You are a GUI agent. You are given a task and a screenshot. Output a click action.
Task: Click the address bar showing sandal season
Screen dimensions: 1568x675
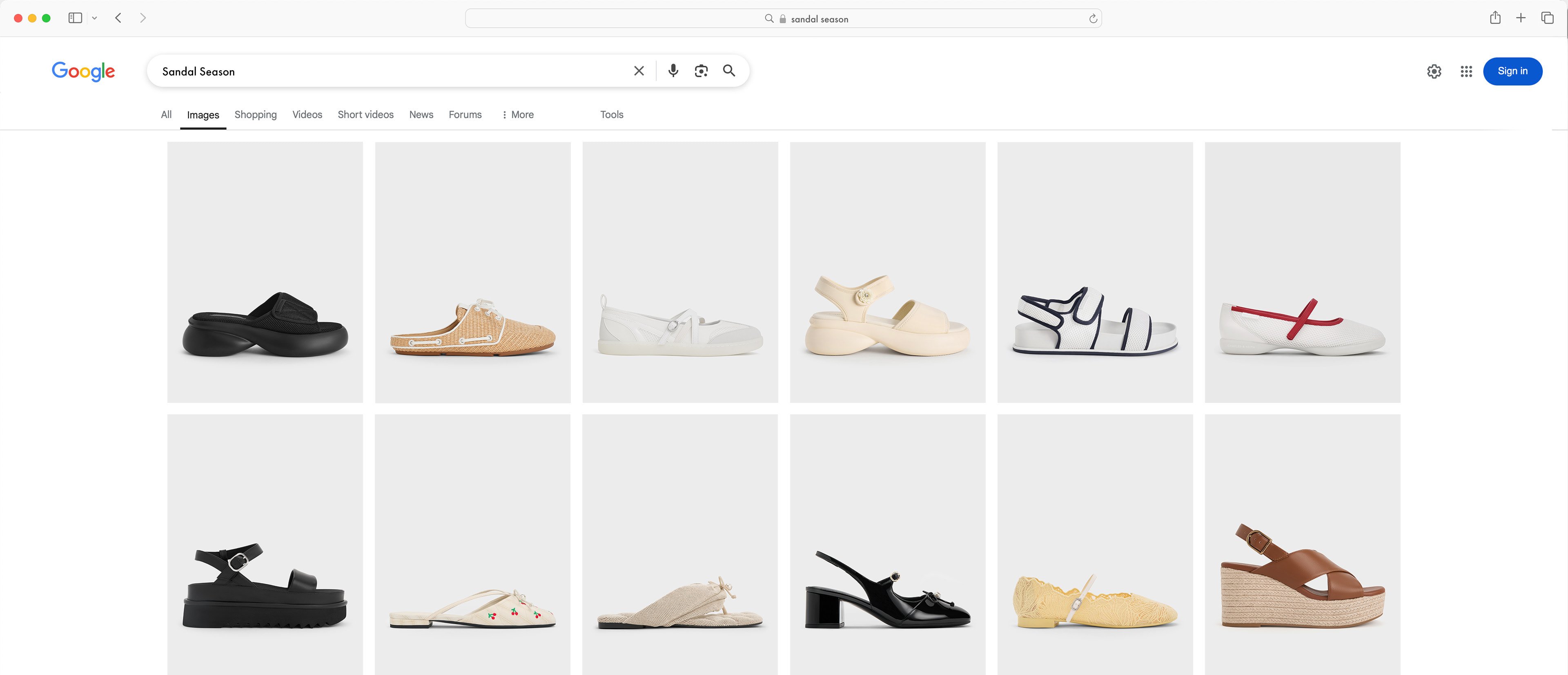point(819,18)
